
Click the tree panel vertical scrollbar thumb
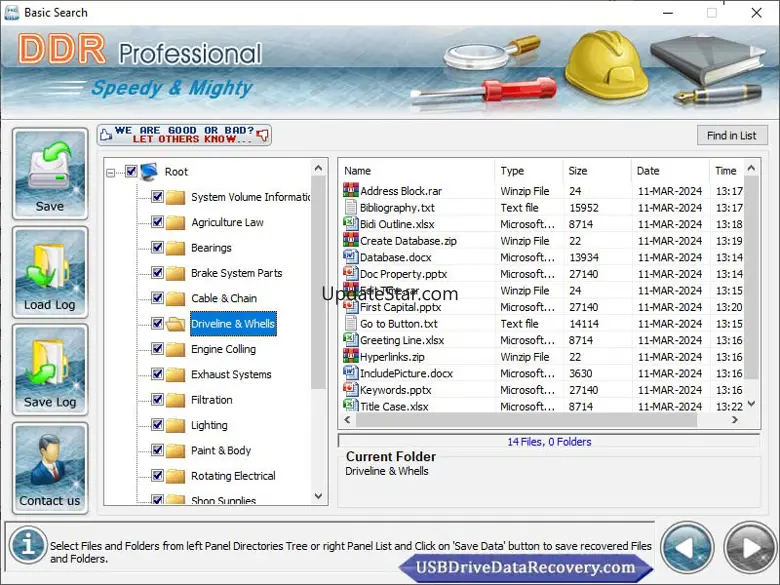(318, 283)
